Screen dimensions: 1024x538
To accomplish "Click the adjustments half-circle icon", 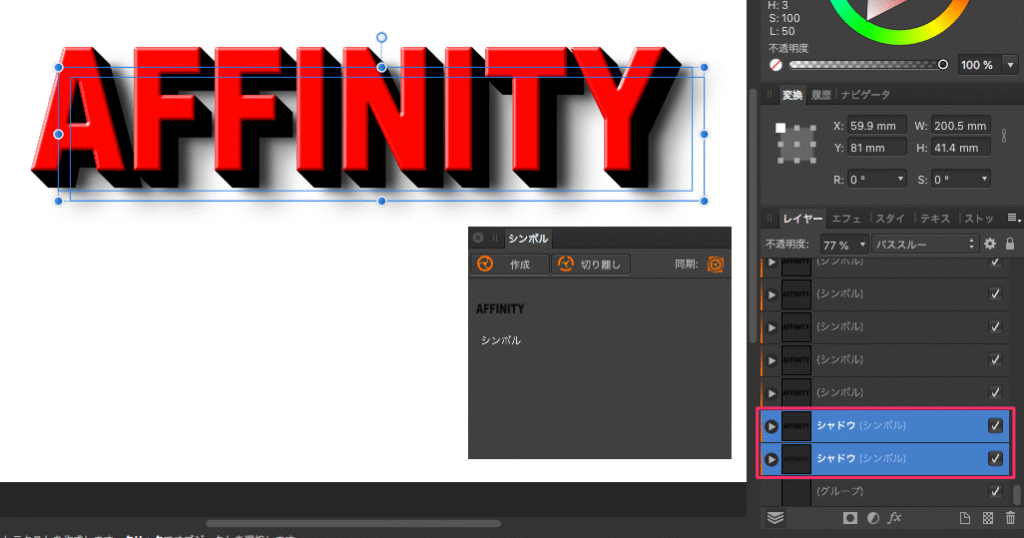I will (872, 518).
